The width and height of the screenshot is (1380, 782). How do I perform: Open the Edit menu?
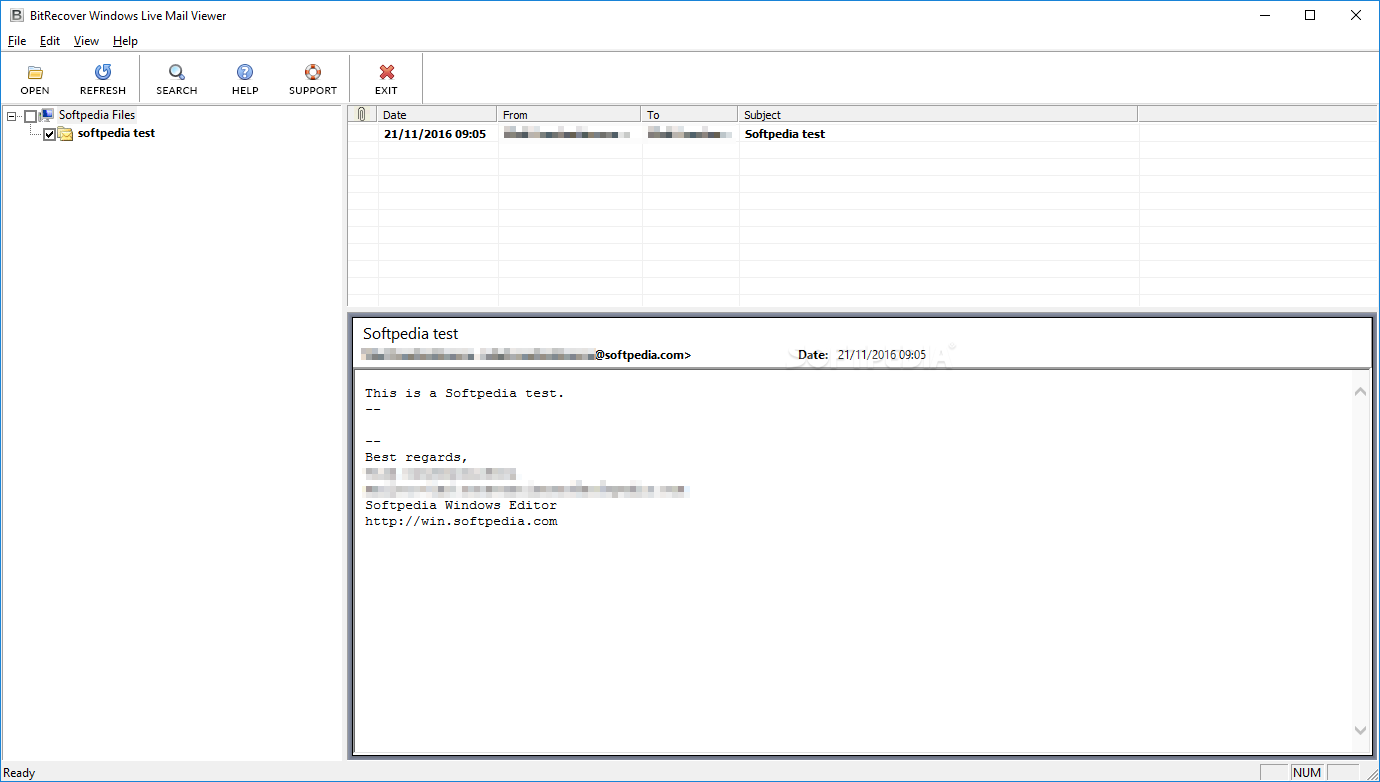tap(50, 41)
